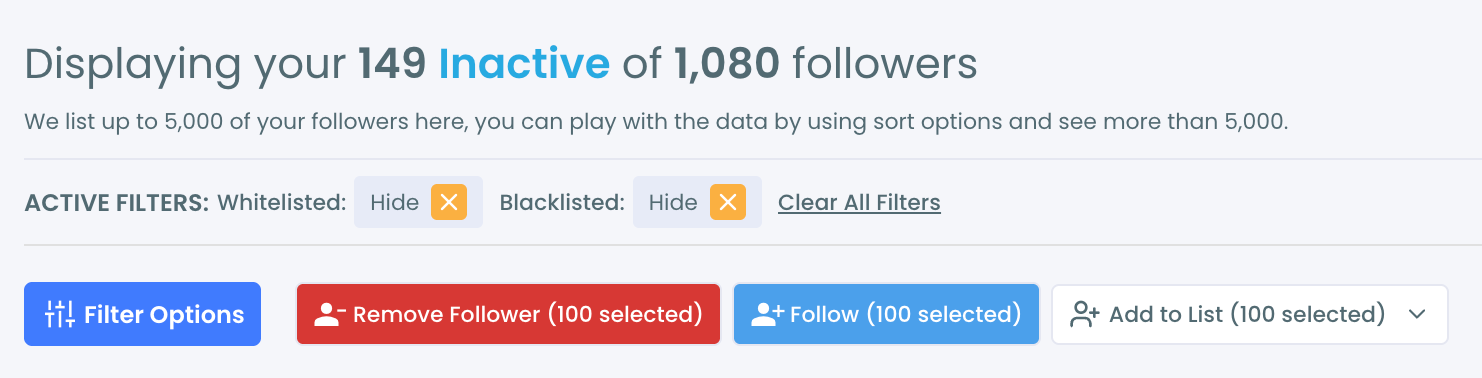Click the person-plus icon on Add to List
1482x378 pixels.
(1085, 314)
